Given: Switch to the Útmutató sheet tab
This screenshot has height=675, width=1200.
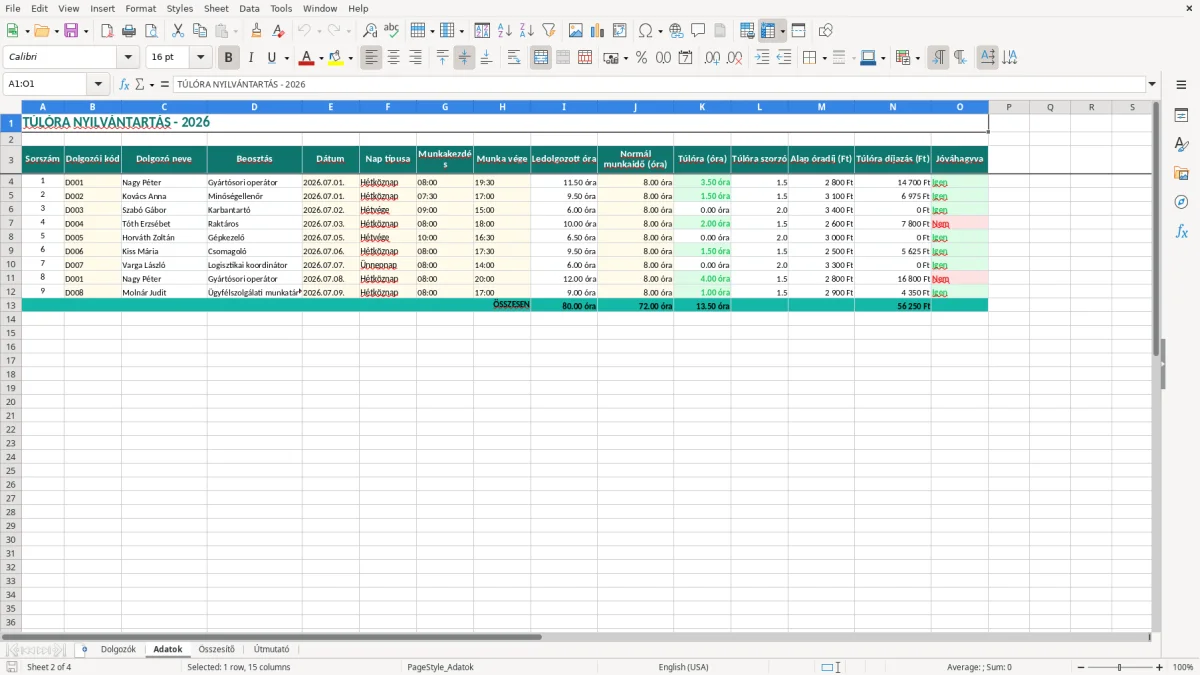Looking at the screenshot, I should pos(271,649).
